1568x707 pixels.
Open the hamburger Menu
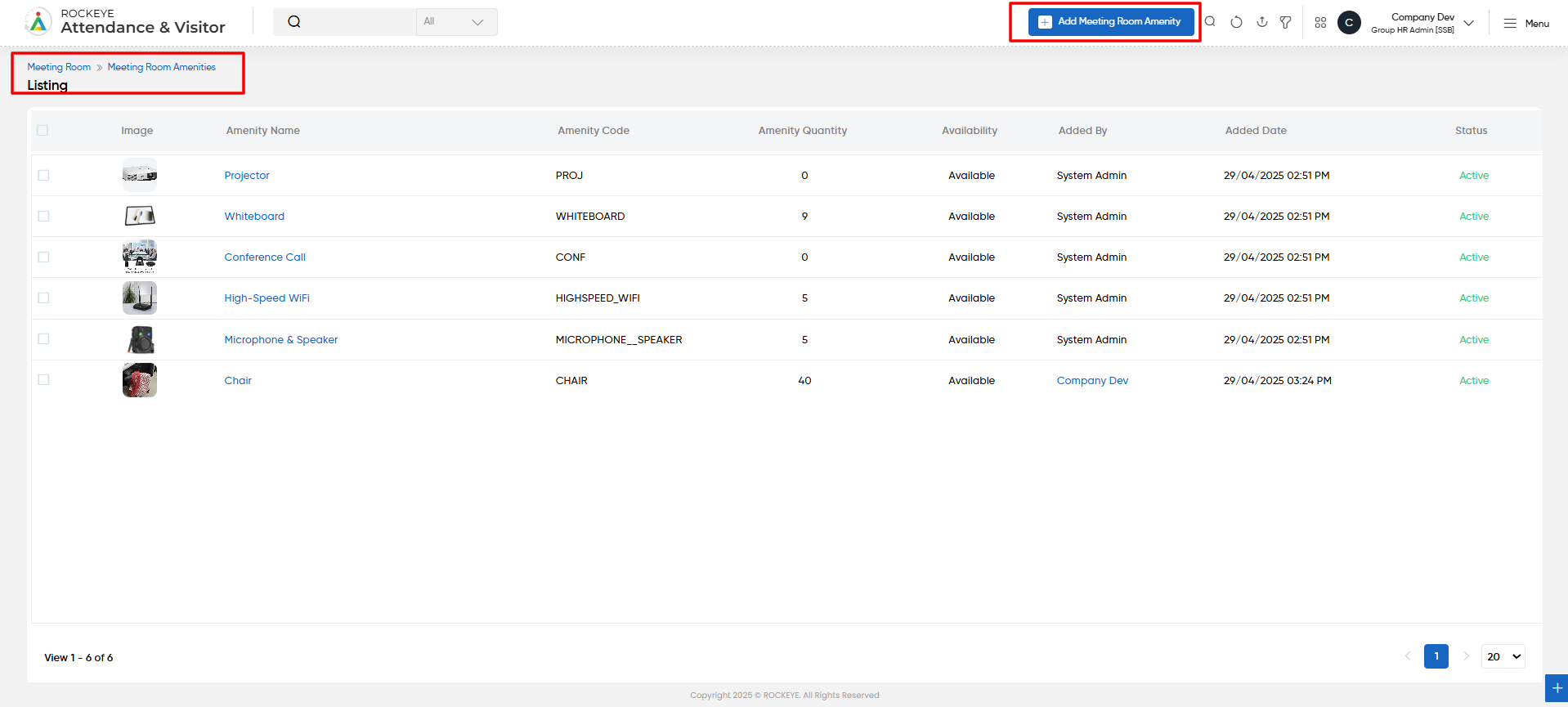click(1526, 24)
